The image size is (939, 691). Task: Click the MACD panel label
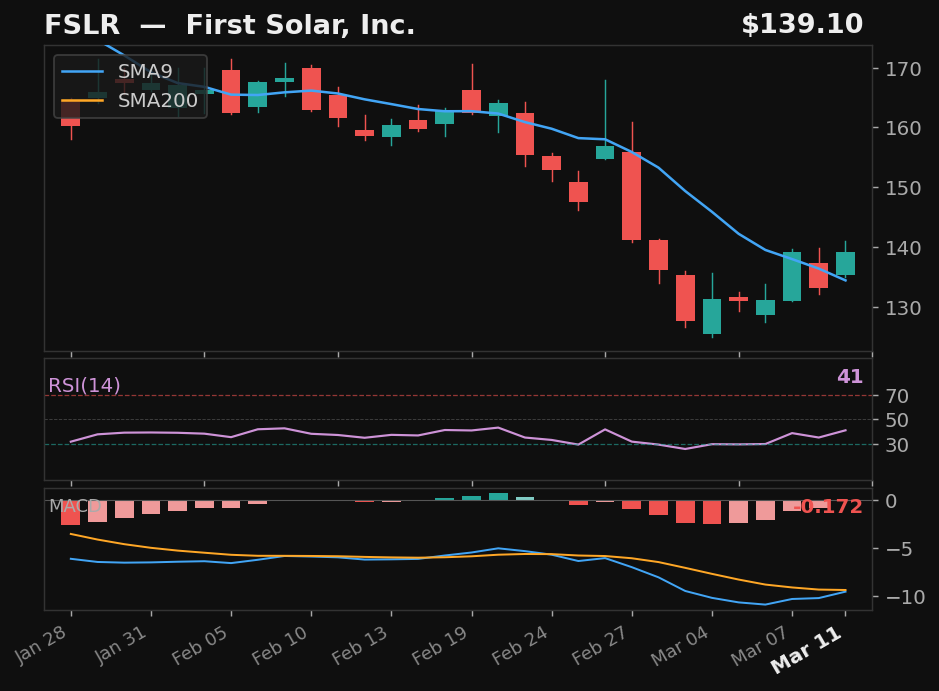[75, 506]
